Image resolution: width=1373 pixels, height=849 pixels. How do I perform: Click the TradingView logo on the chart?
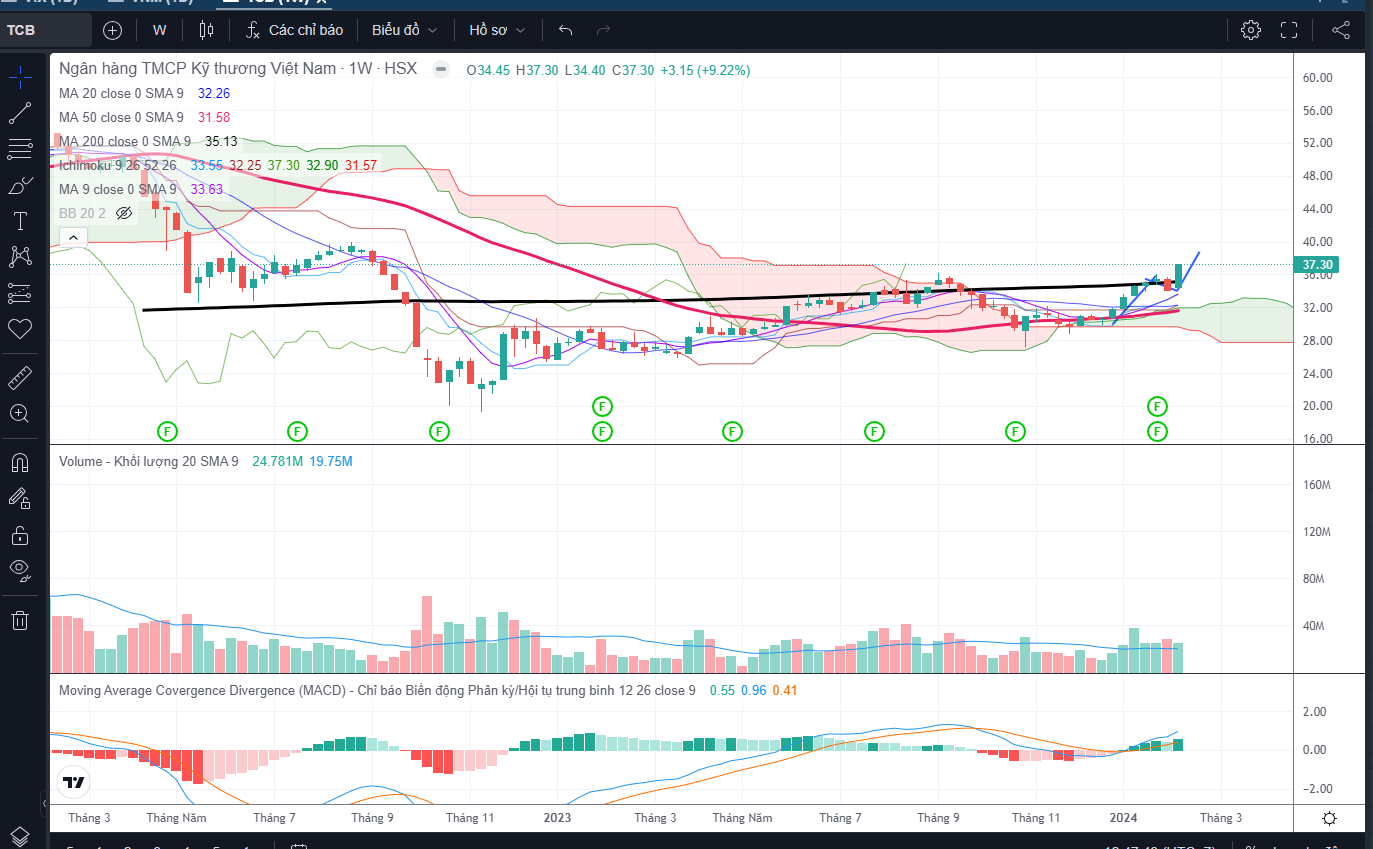[73, 783]
